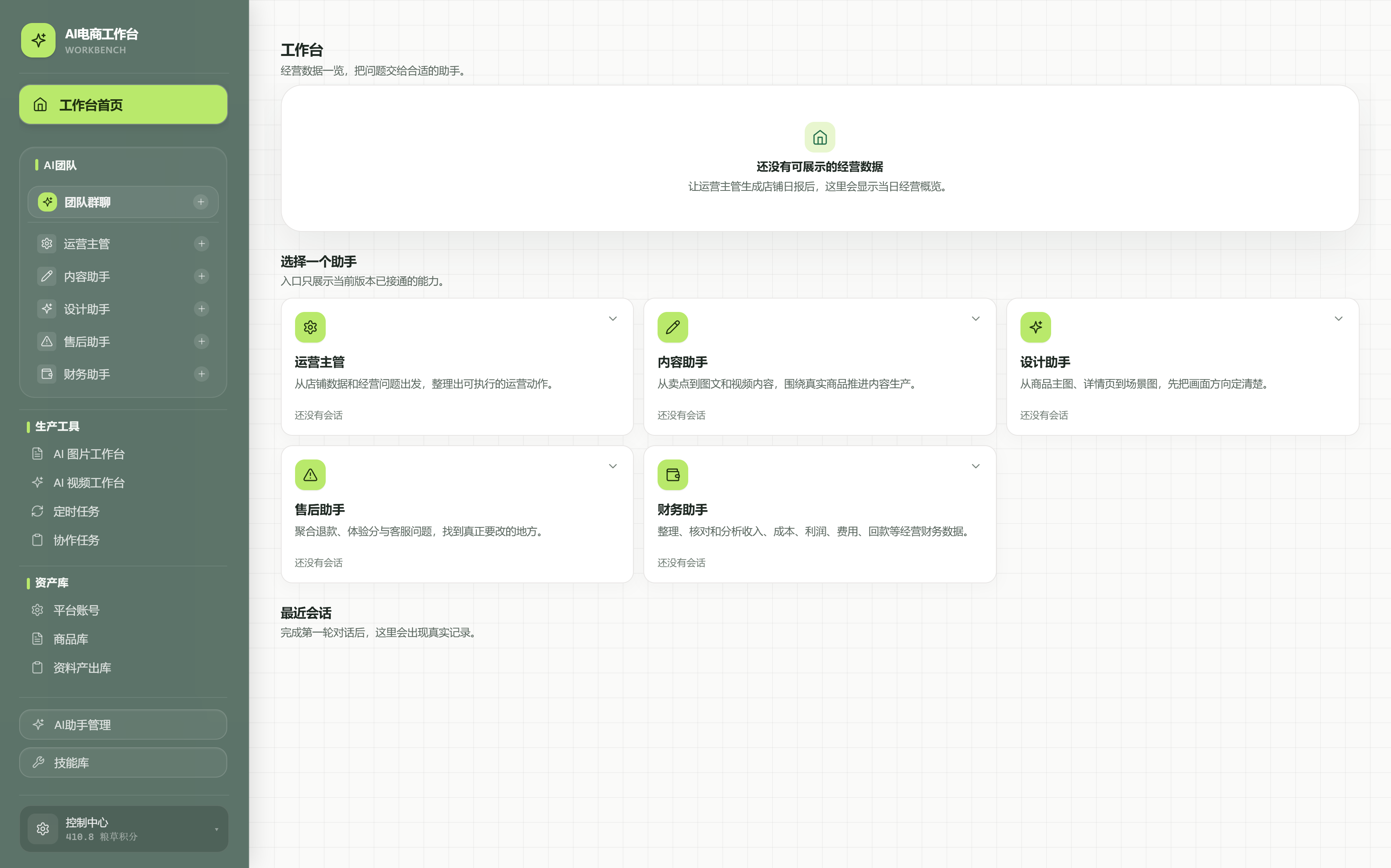Click the sparkle icon beside sidebar 设计助手
Screen dimensions: 1391x868
[x=47, y=309]
